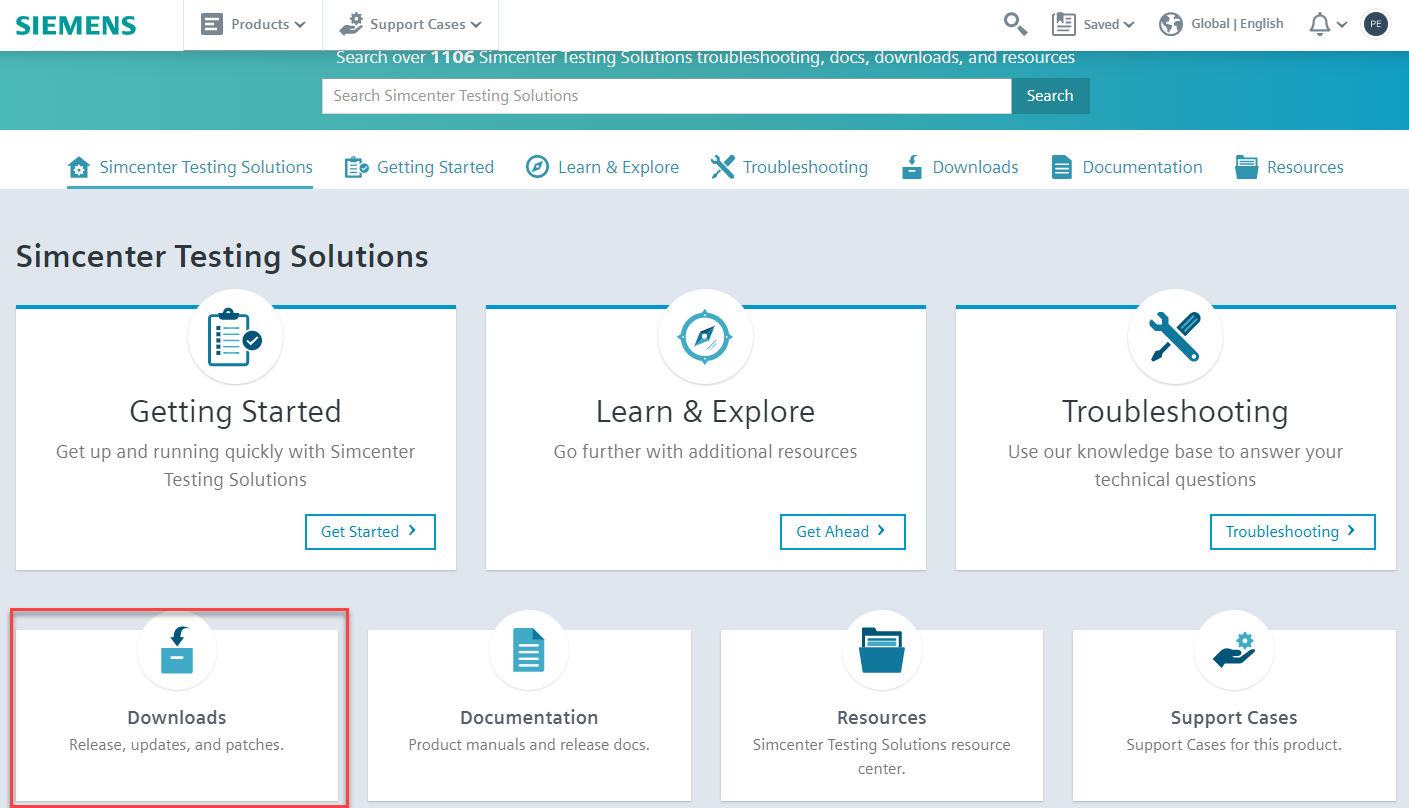This screenshot has width=1409, height=808.
Task: Click the Get Started button
Action: coord(370,532)
